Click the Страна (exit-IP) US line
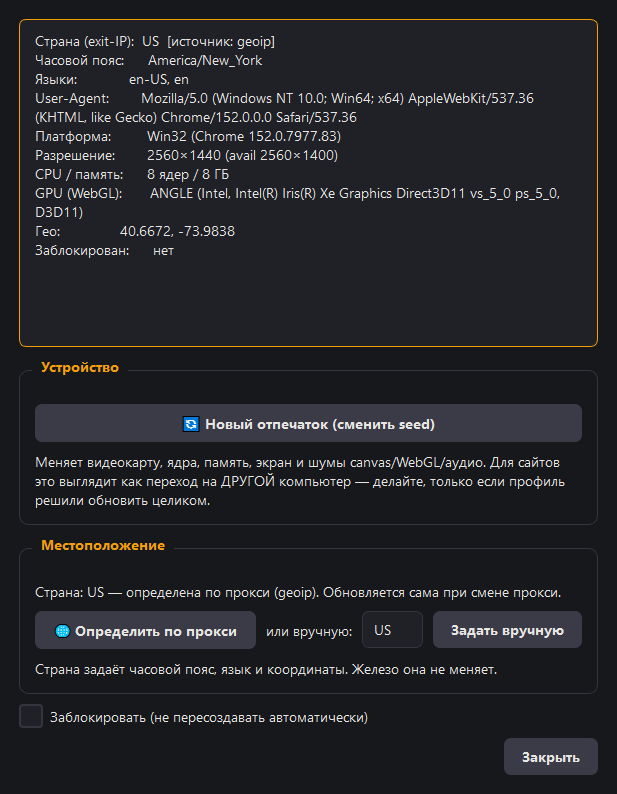 pos(155,42)
